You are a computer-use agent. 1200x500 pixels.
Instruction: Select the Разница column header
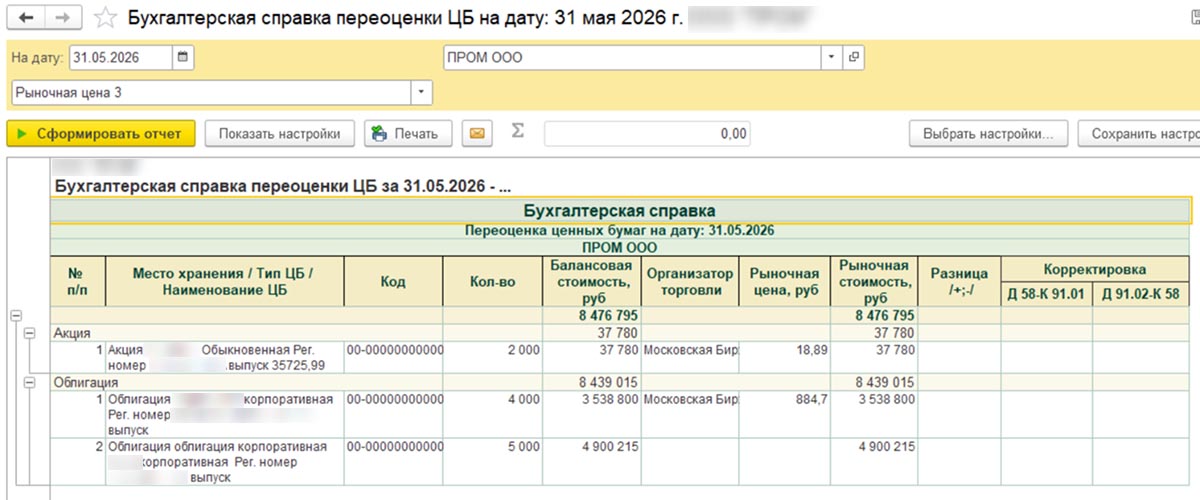pos(959,283)
